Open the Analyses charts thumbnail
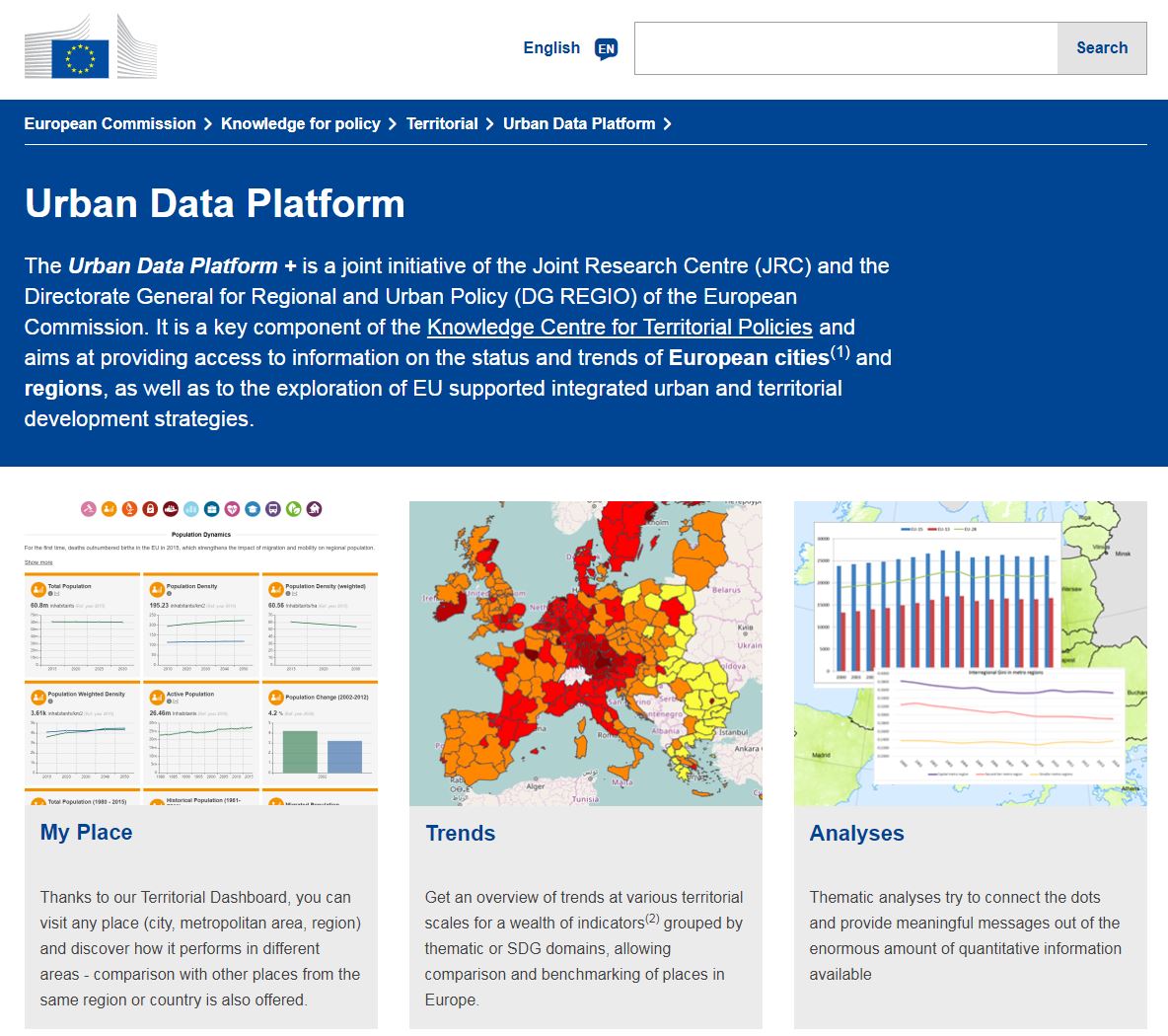Screen dimensions: 1168x1036 point(971,653)
